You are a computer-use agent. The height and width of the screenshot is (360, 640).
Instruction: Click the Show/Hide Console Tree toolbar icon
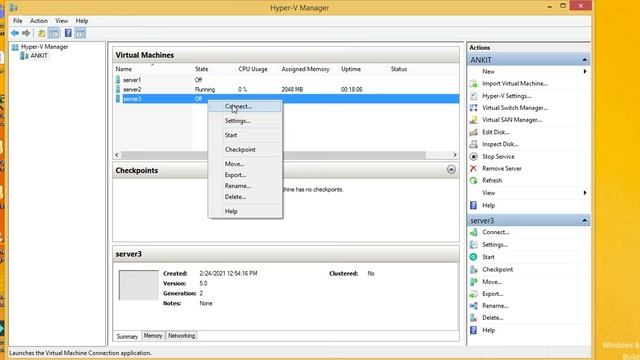pyautogui.click(x=53, y=33)
